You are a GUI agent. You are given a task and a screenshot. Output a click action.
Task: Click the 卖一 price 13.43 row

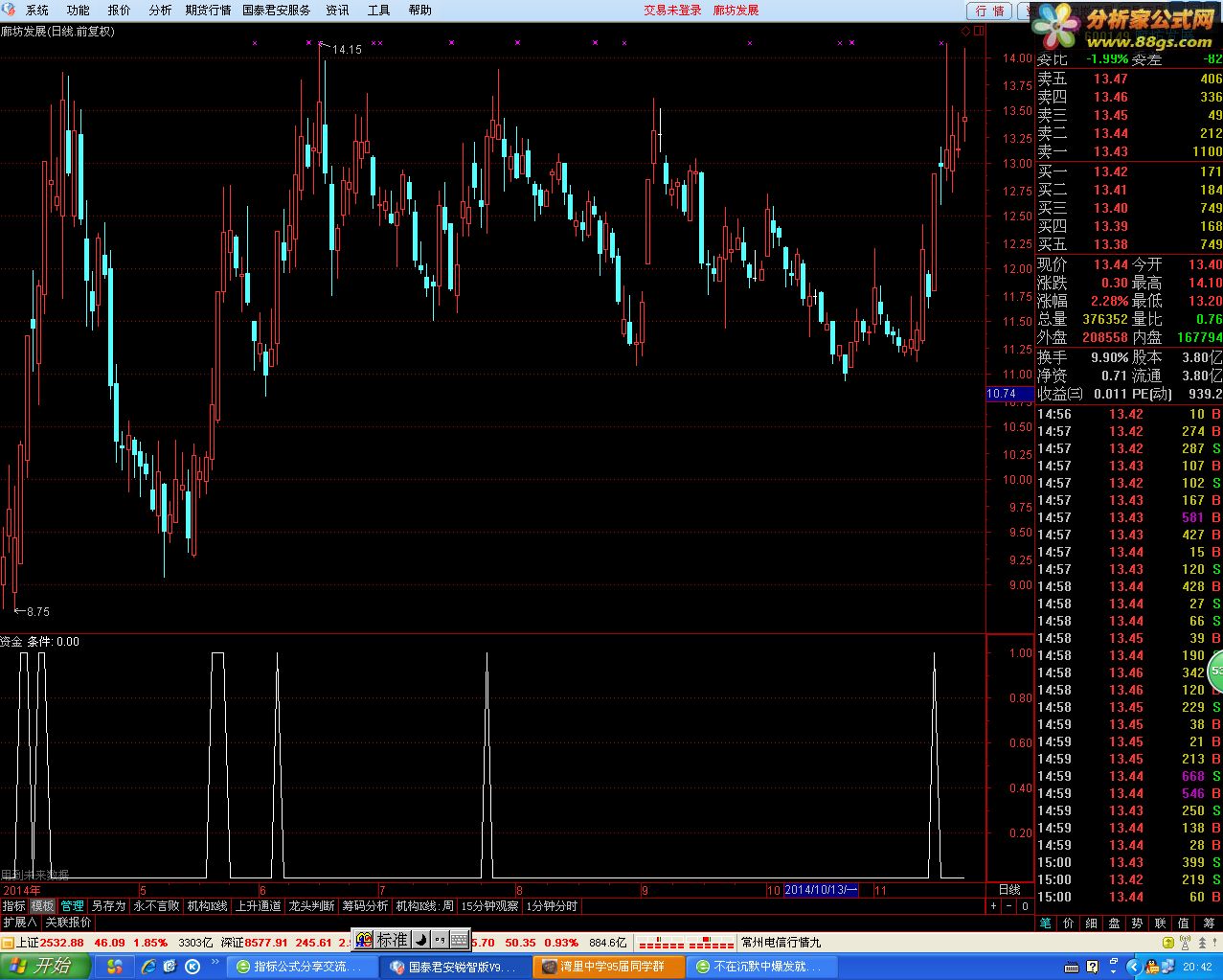coord(1129,151)
